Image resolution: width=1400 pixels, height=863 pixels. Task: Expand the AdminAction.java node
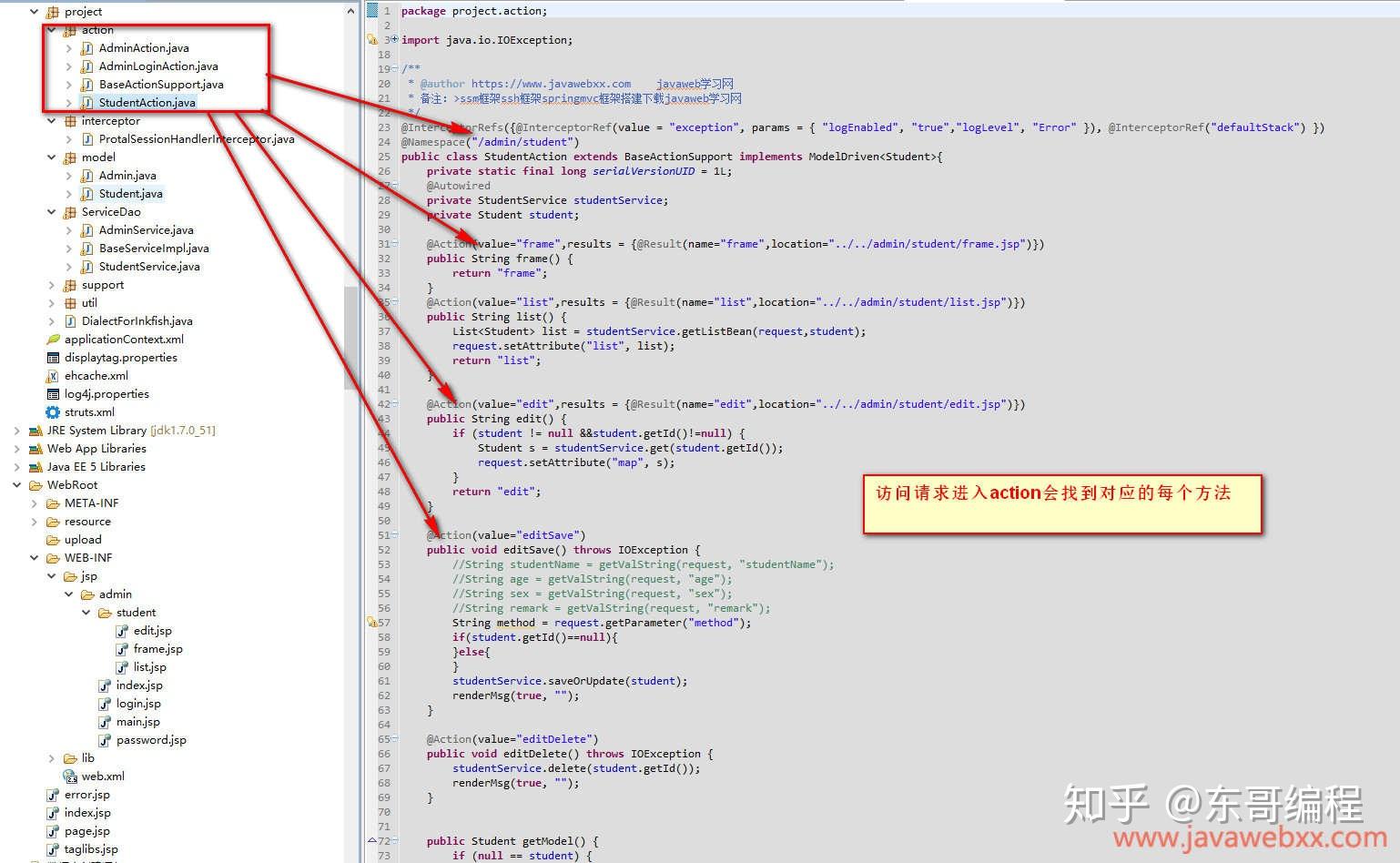pos(69,48)
